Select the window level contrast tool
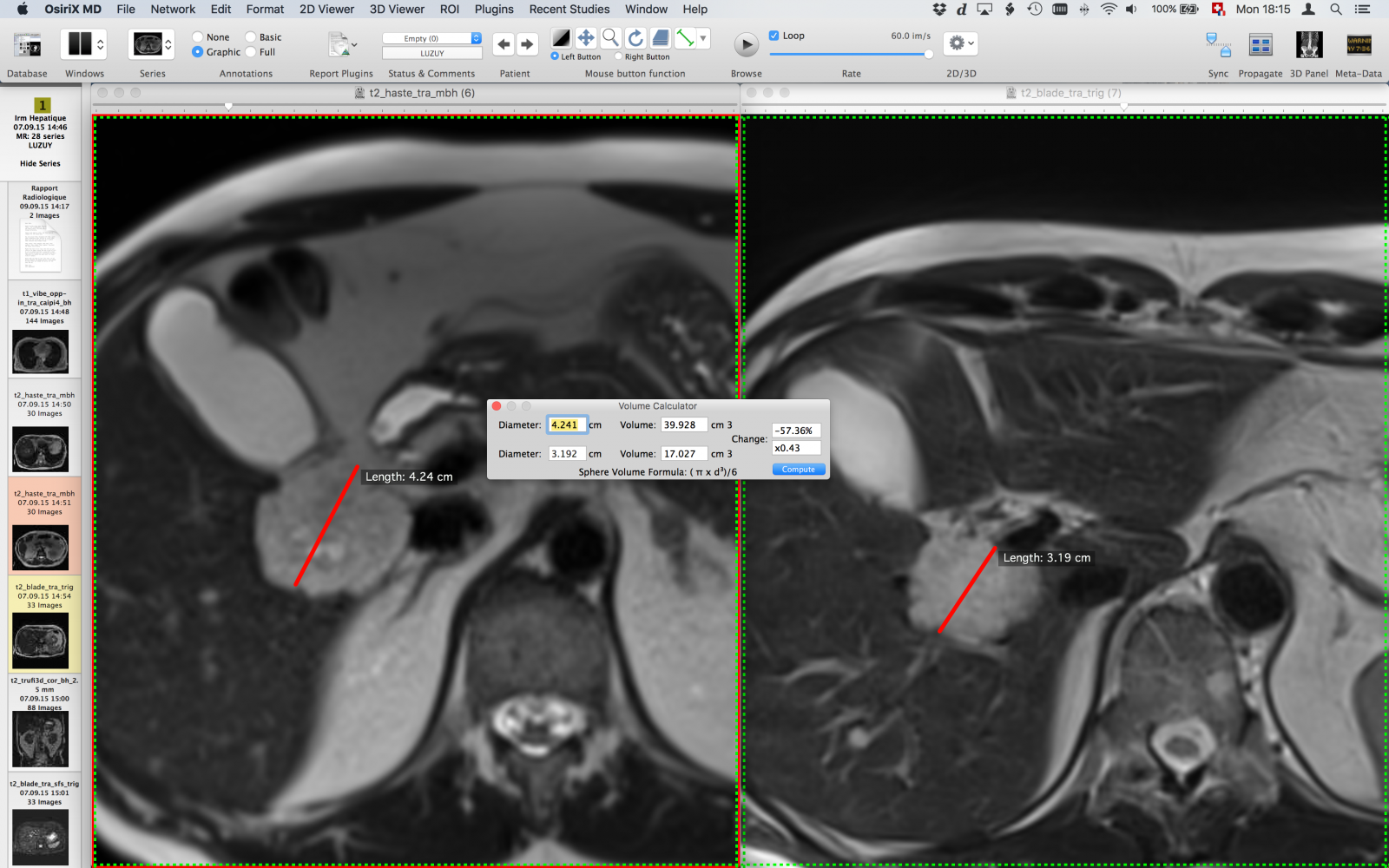 561,37
